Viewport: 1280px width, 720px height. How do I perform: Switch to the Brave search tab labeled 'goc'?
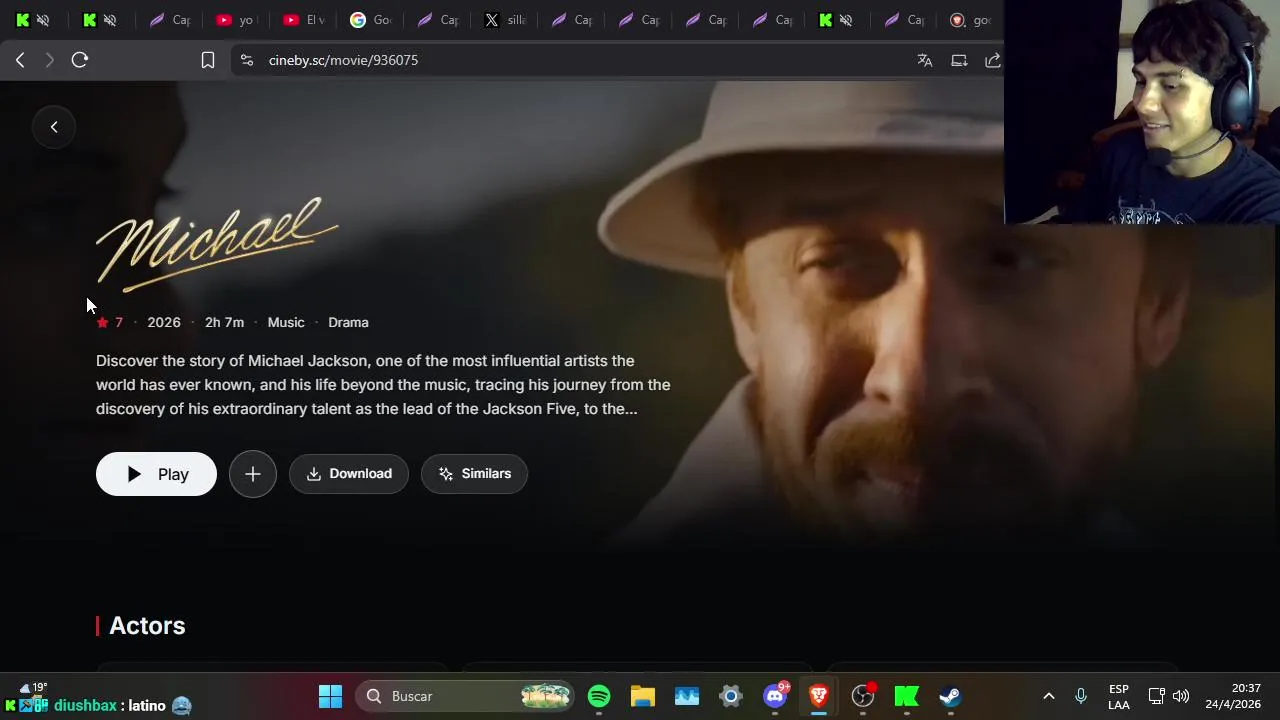tap(970, 20)
